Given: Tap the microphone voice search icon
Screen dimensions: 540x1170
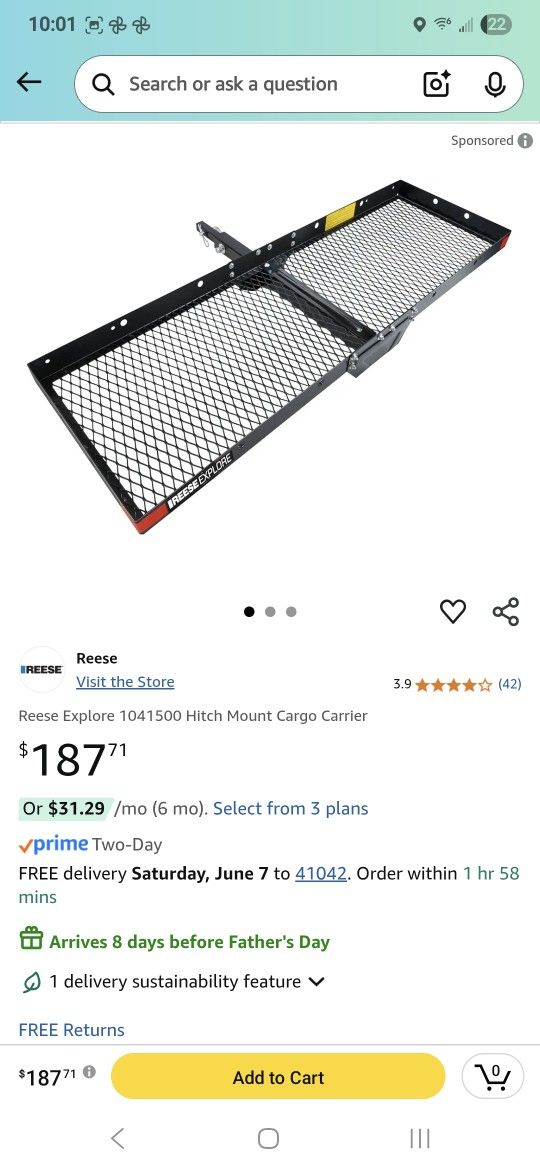Looking at the screenshot, I should coord(494,84).
